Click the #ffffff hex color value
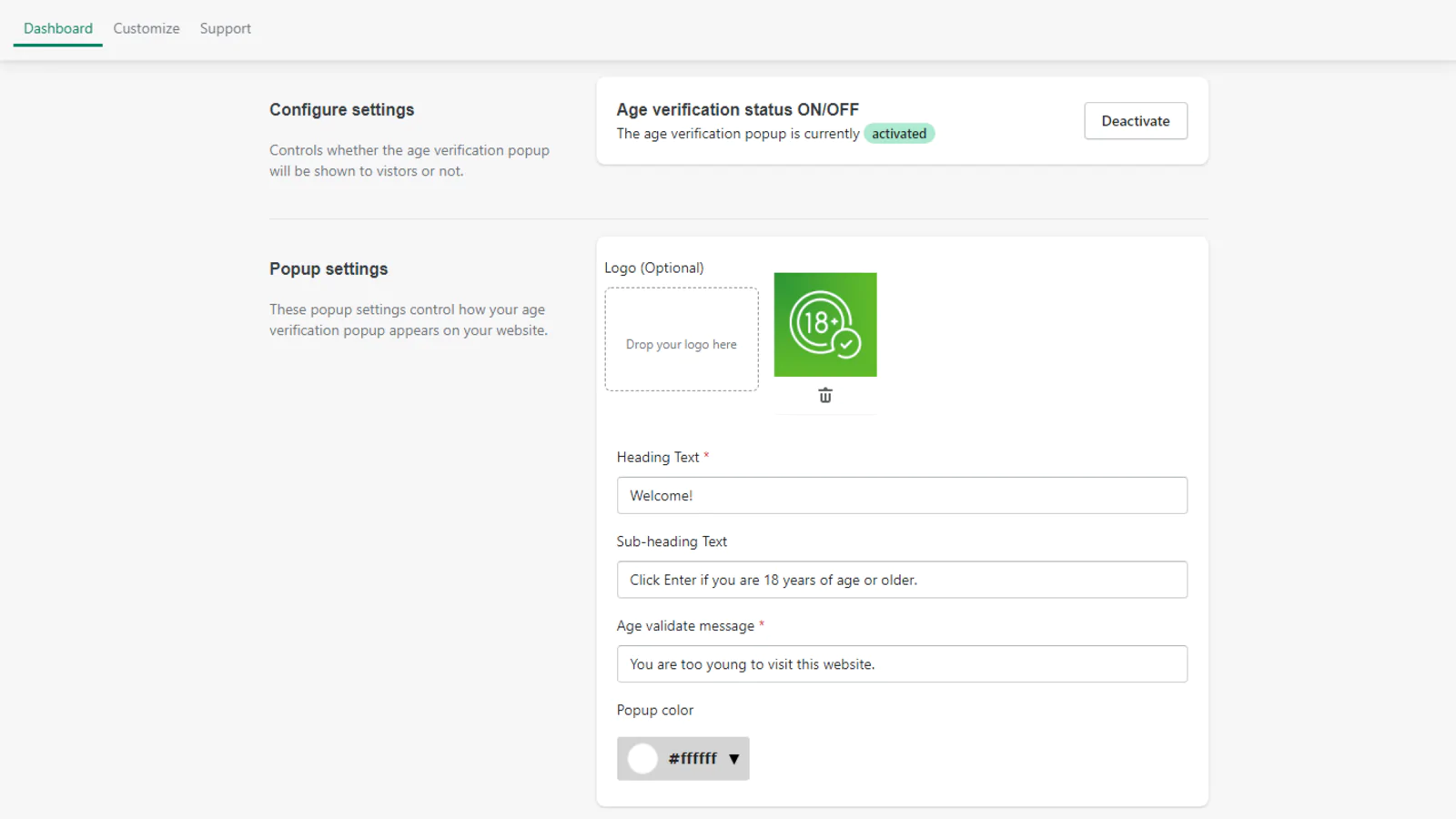1456x819 pixels. tap(693, 759)
